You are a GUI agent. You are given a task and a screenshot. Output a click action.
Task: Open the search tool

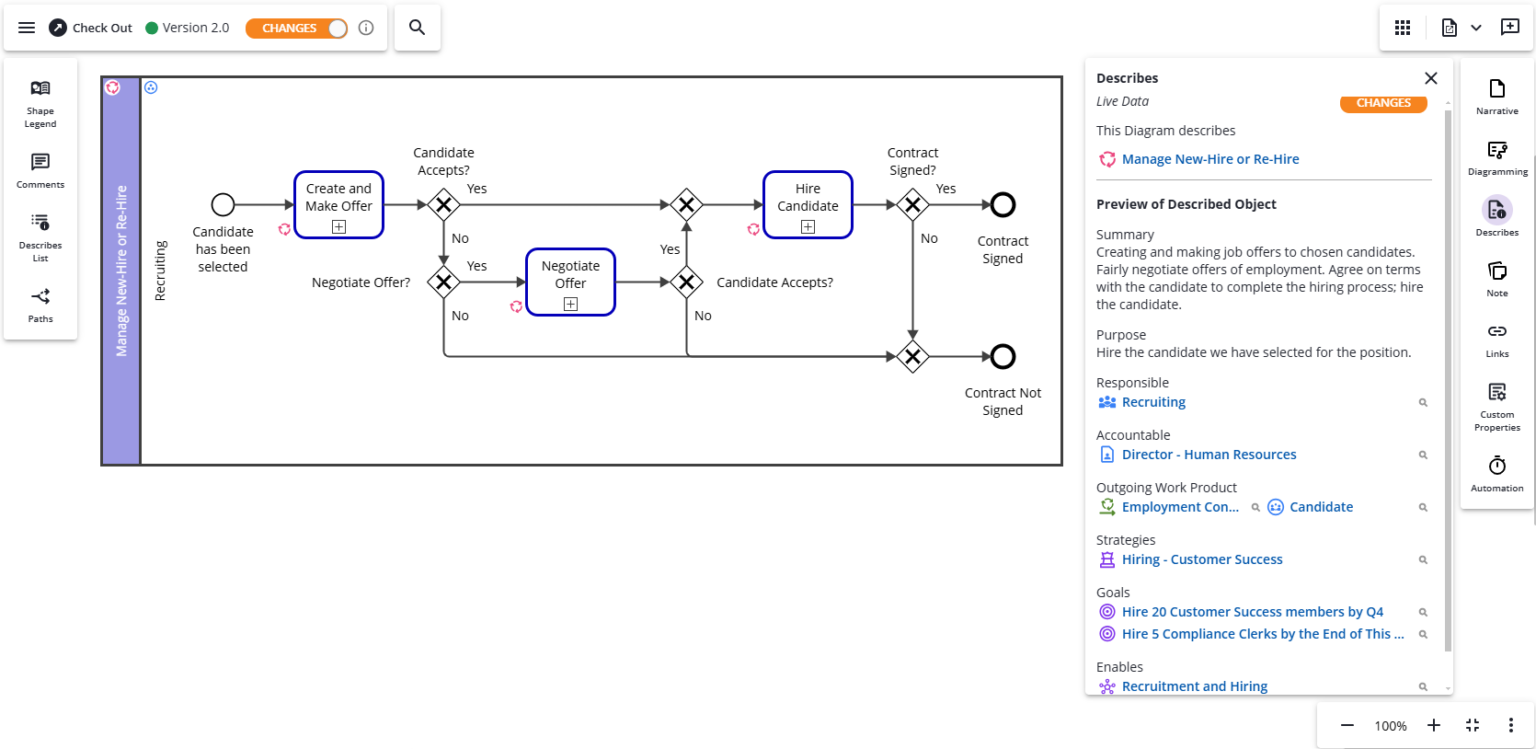(x=416, y=27)
